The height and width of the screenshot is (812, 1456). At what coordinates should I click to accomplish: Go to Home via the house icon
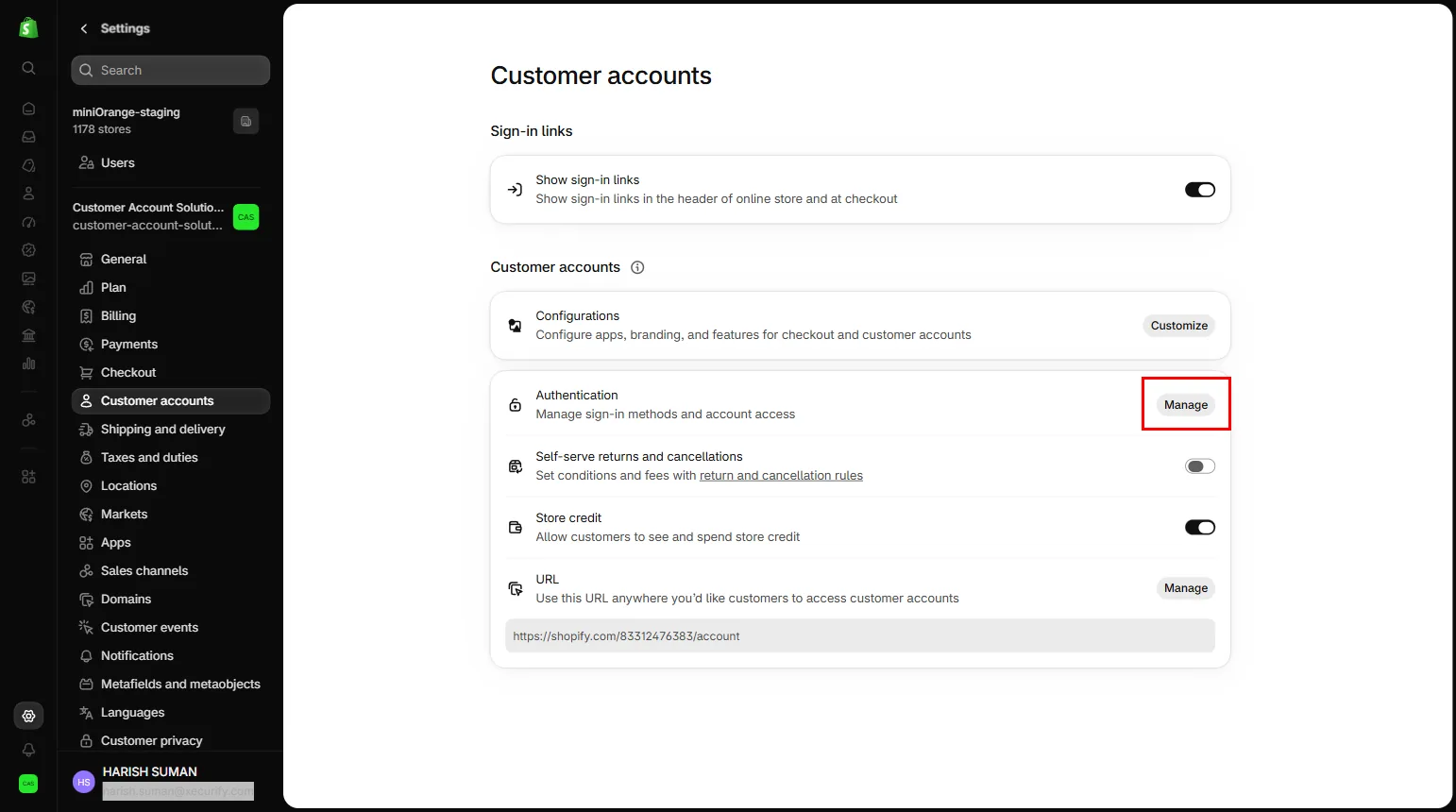tap(28, 109)
